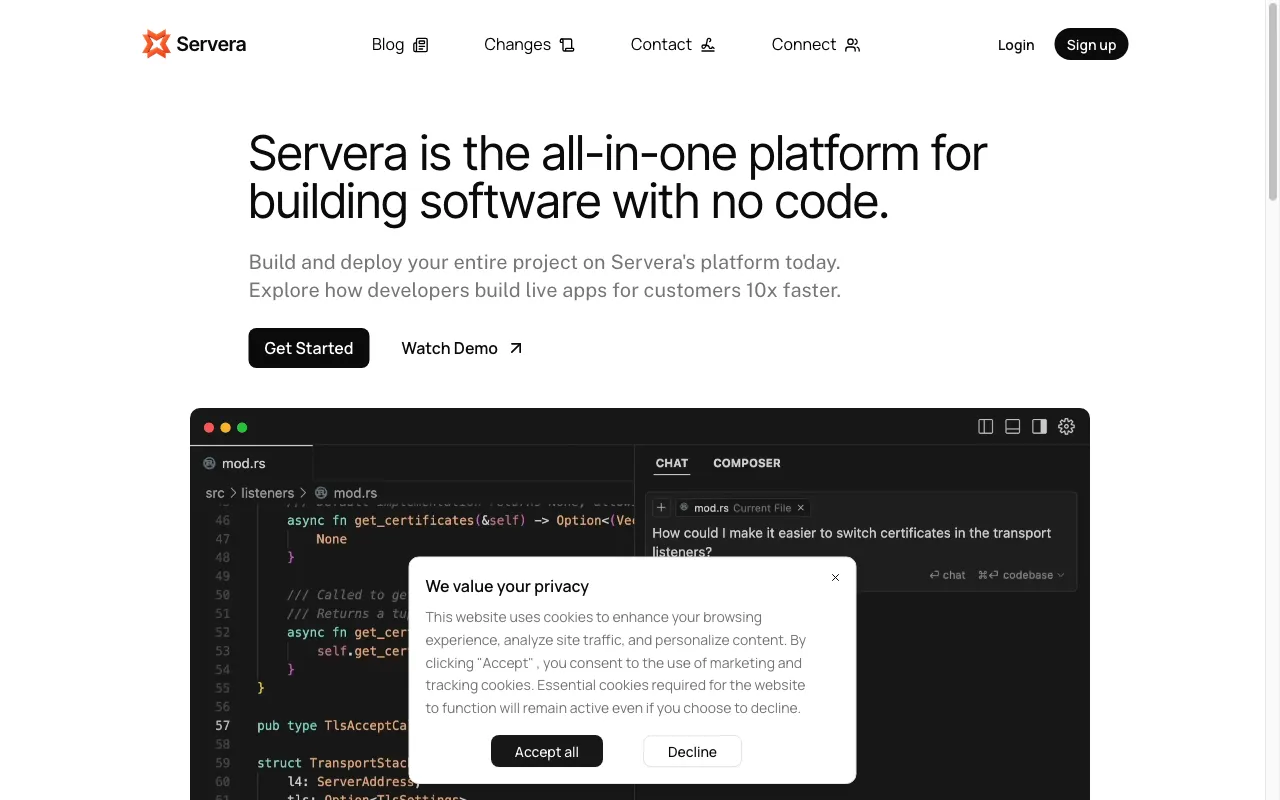Click the src breadcrumb segment
Screen dimensions: 1280x800
tap(215, 493)
